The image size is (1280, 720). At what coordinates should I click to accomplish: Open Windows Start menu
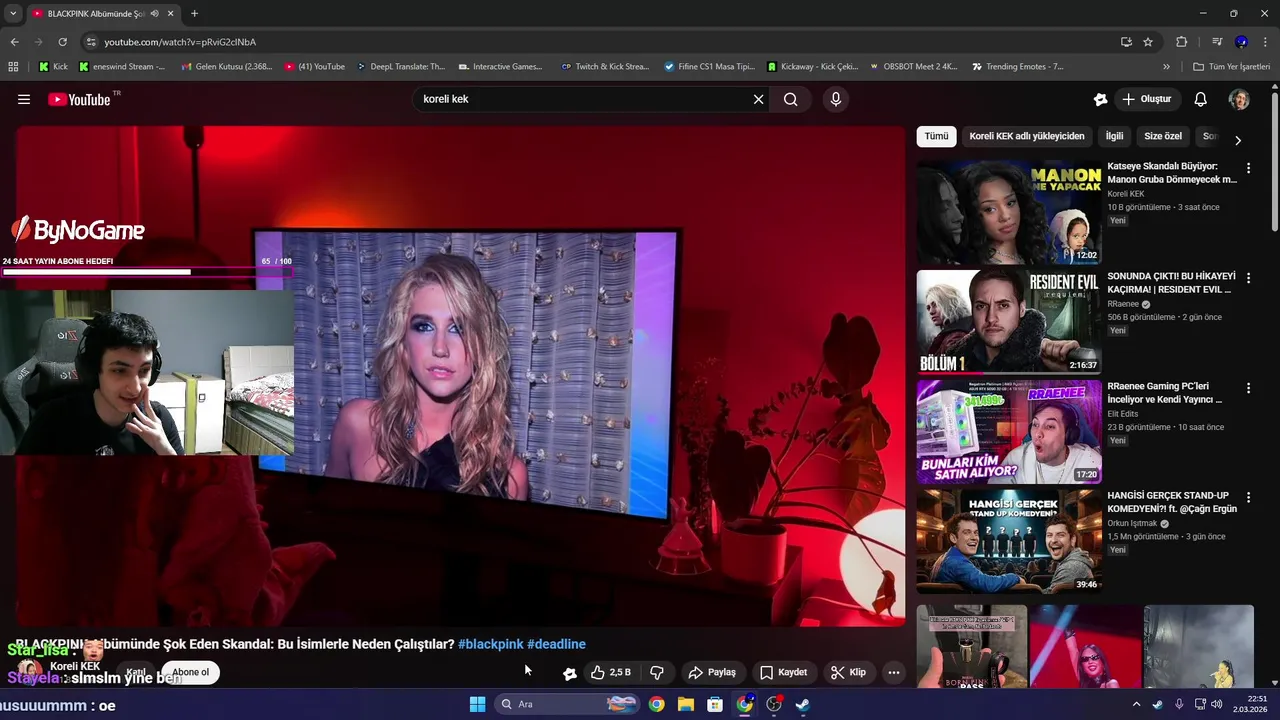coord(477,704)
